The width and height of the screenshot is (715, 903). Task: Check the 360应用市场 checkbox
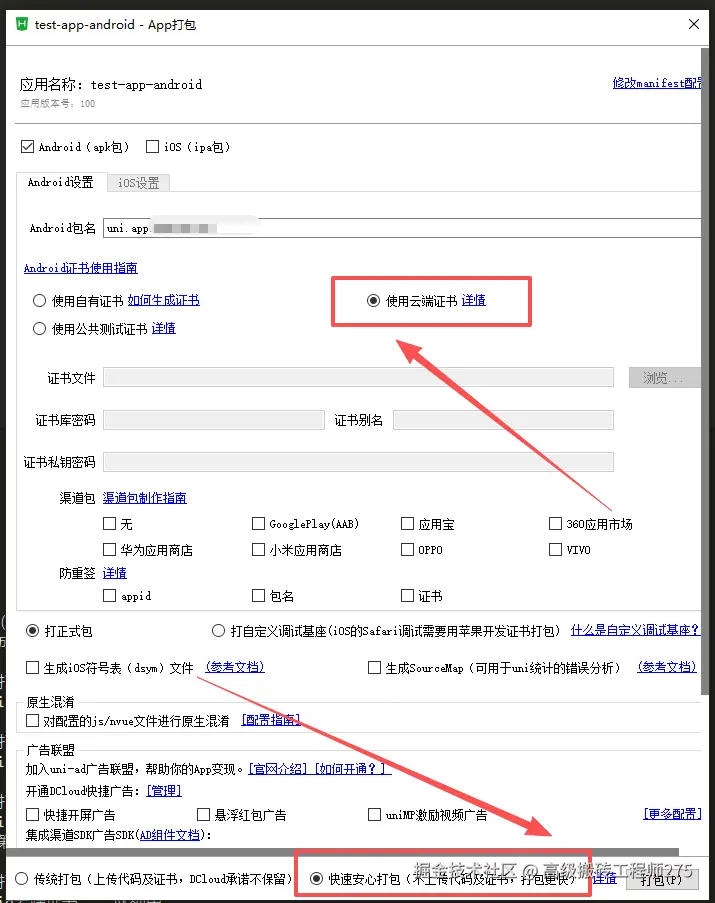(x=555, y=523)
